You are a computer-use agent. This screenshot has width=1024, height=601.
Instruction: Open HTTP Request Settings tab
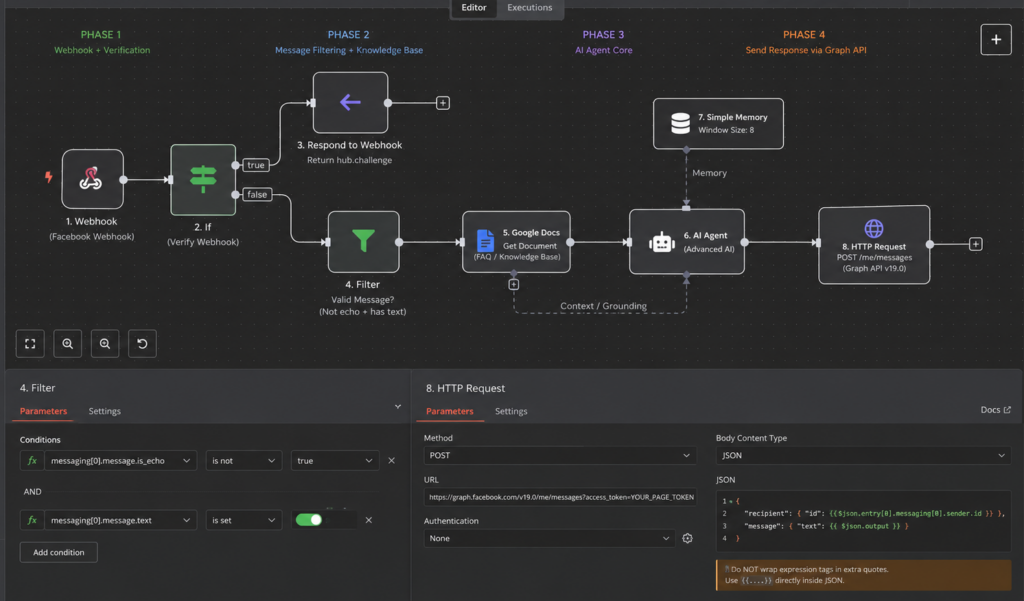click(511, 411)
